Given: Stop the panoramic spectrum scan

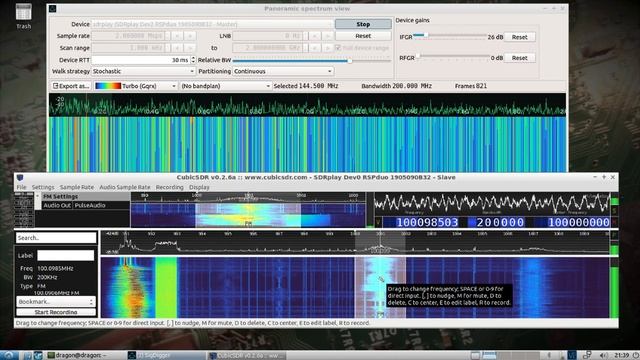Looking at the screenshot, I should [363, 24].
